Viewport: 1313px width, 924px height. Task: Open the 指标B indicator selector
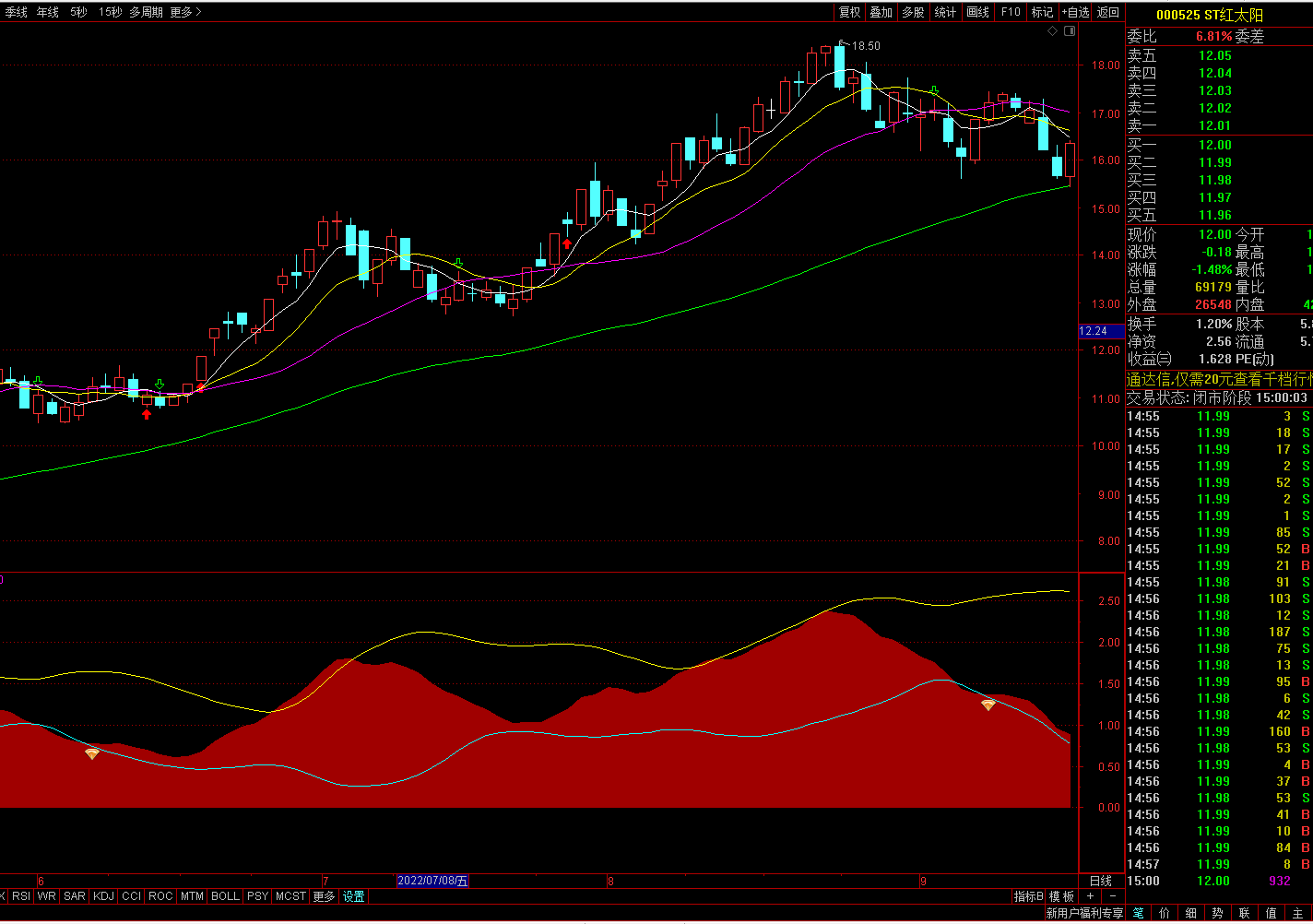[1029, 896]
